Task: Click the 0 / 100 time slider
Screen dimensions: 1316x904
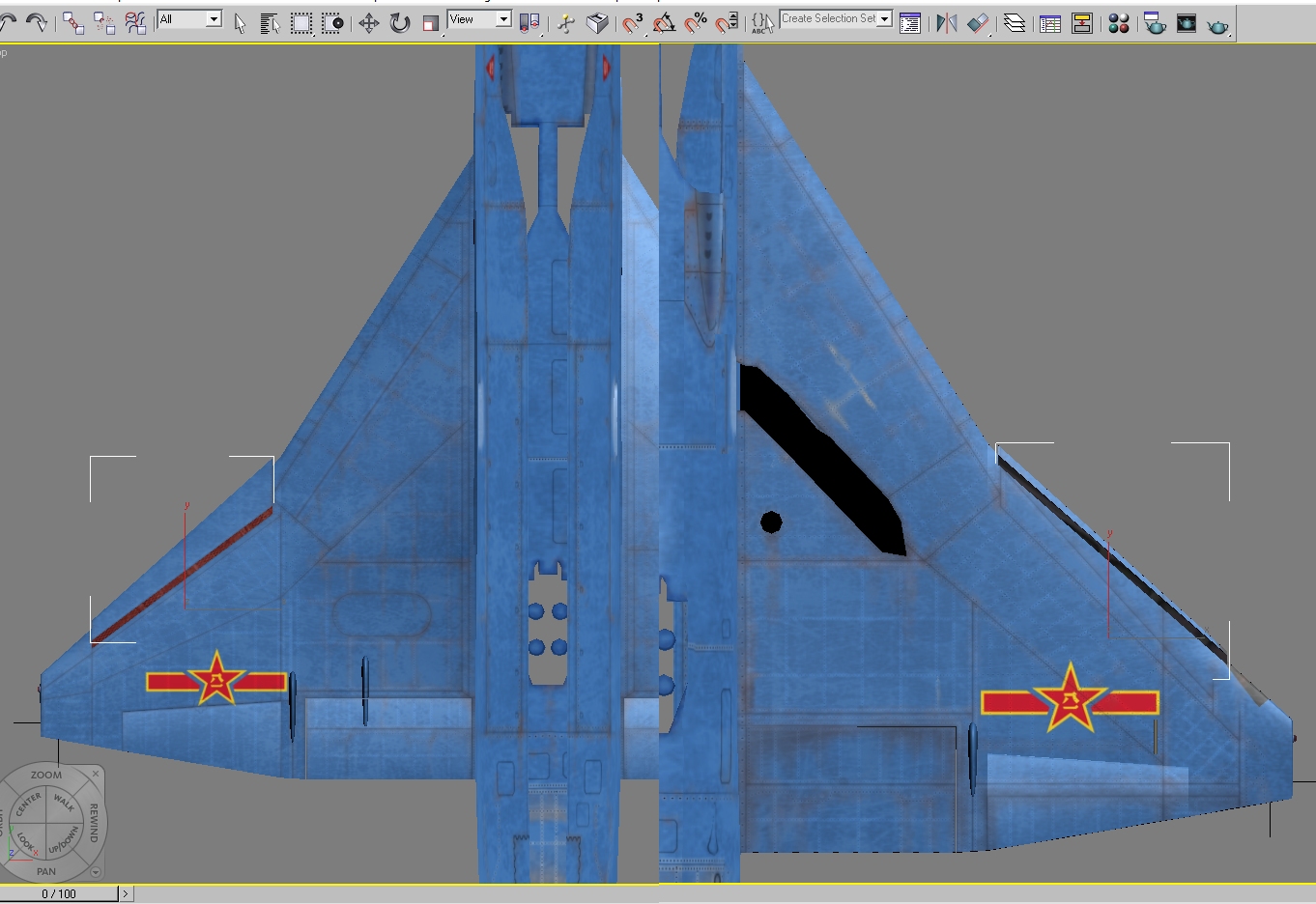Action: 59,893
